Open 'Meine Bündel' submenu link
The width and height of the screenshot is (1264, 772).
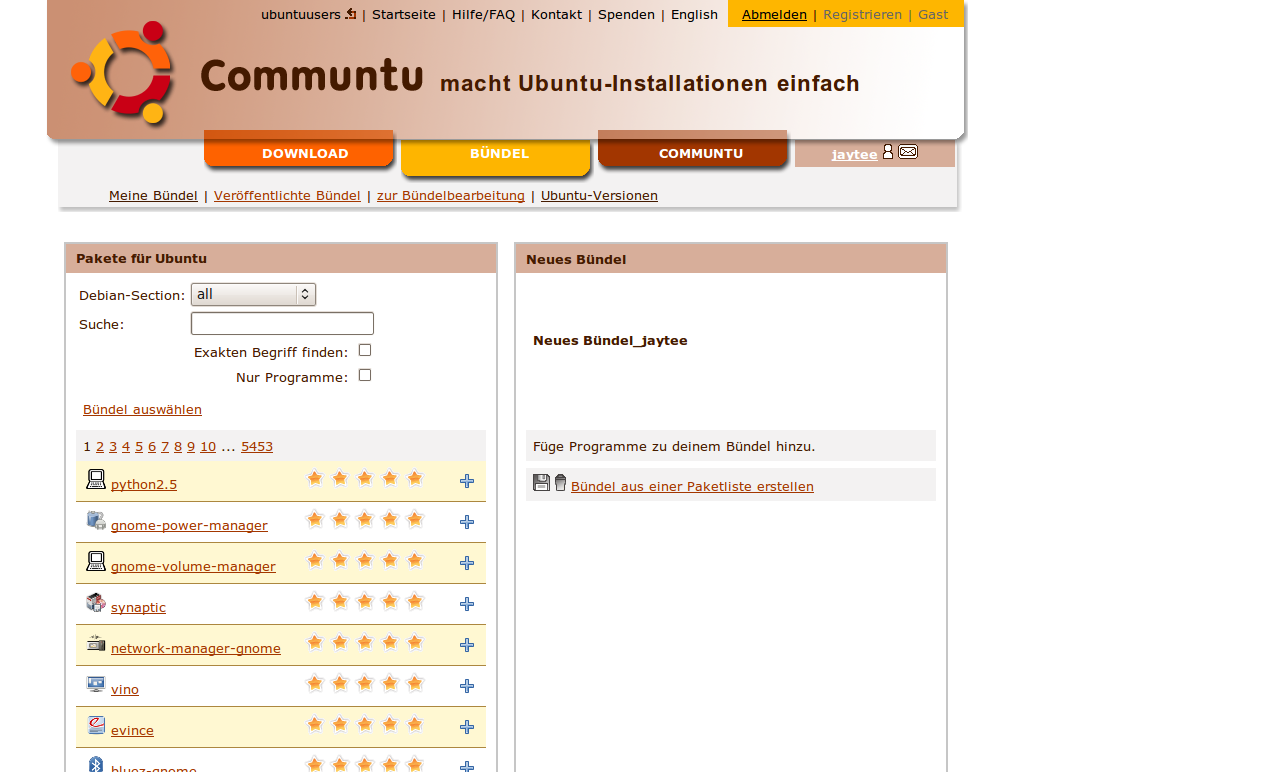153,195
